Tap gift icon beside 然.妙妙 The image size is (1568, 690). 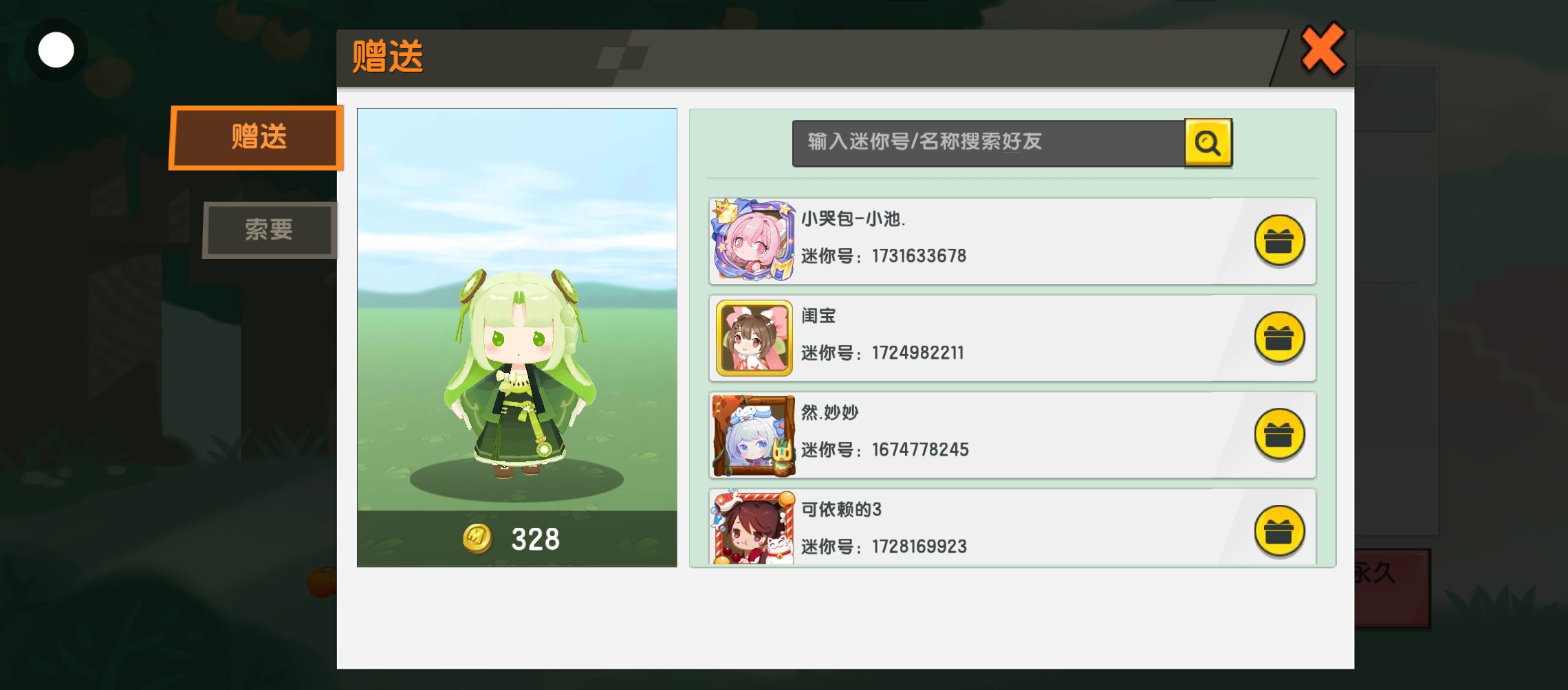click(x=1279, y=434)
